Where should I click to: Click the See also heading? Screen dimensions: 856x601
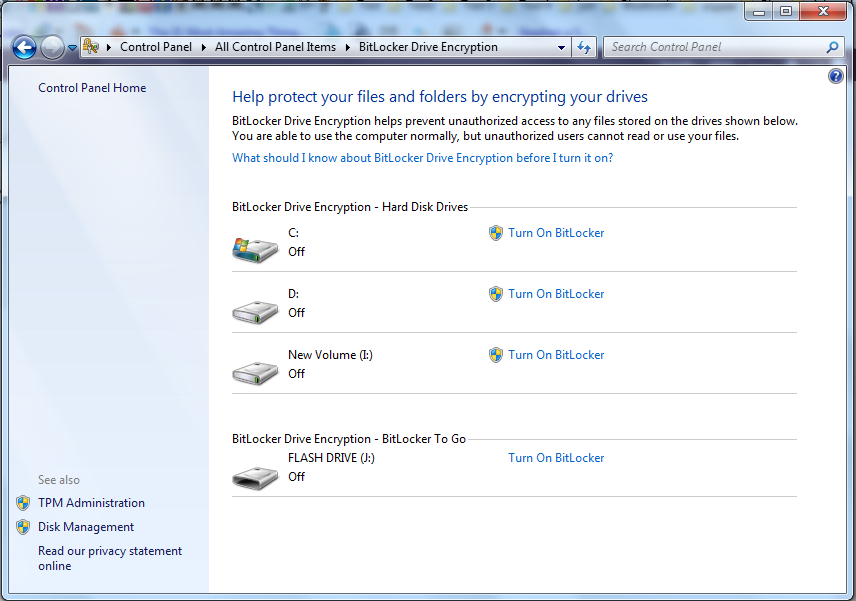click(x=59, y=480)
